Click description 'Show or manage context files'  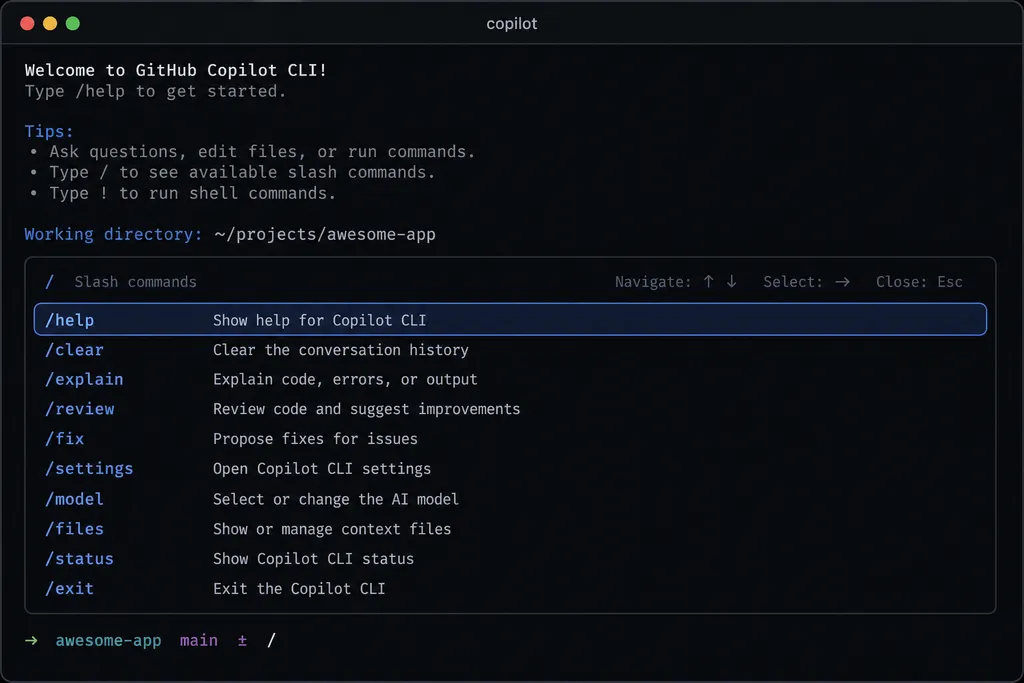(332, 529)
